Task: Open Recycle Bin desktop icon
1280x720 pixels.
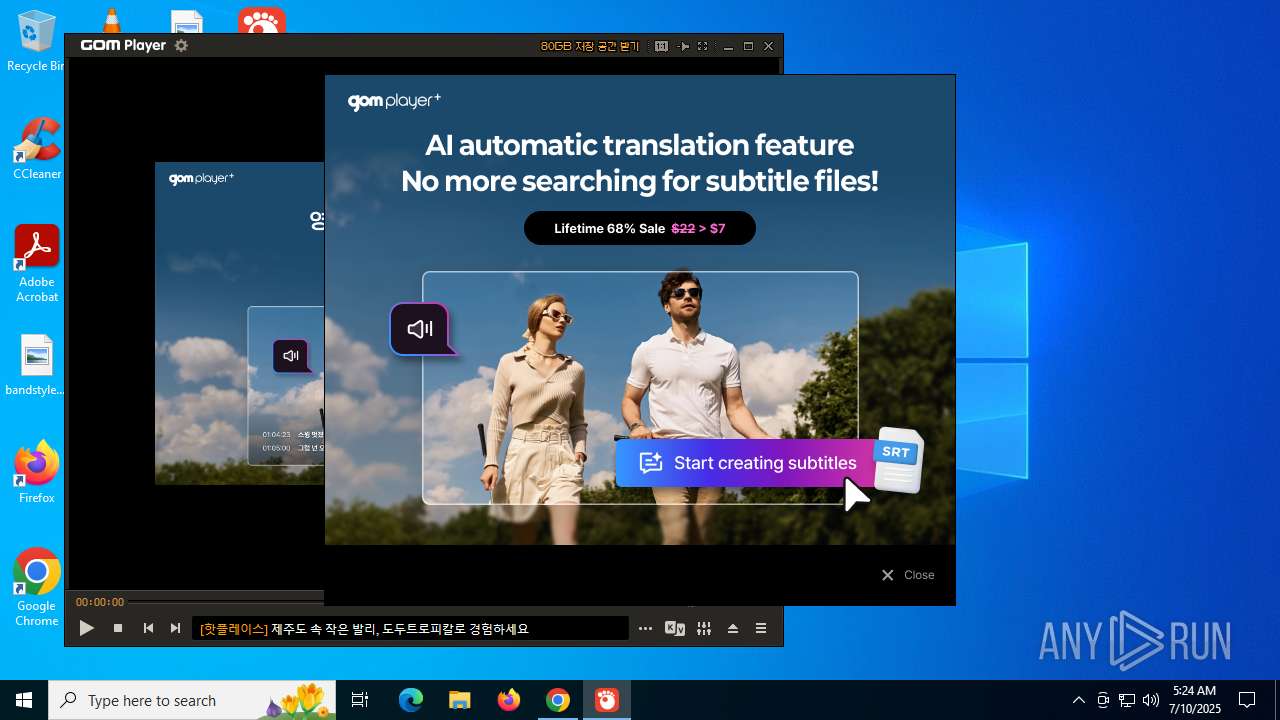Action: 36,42
